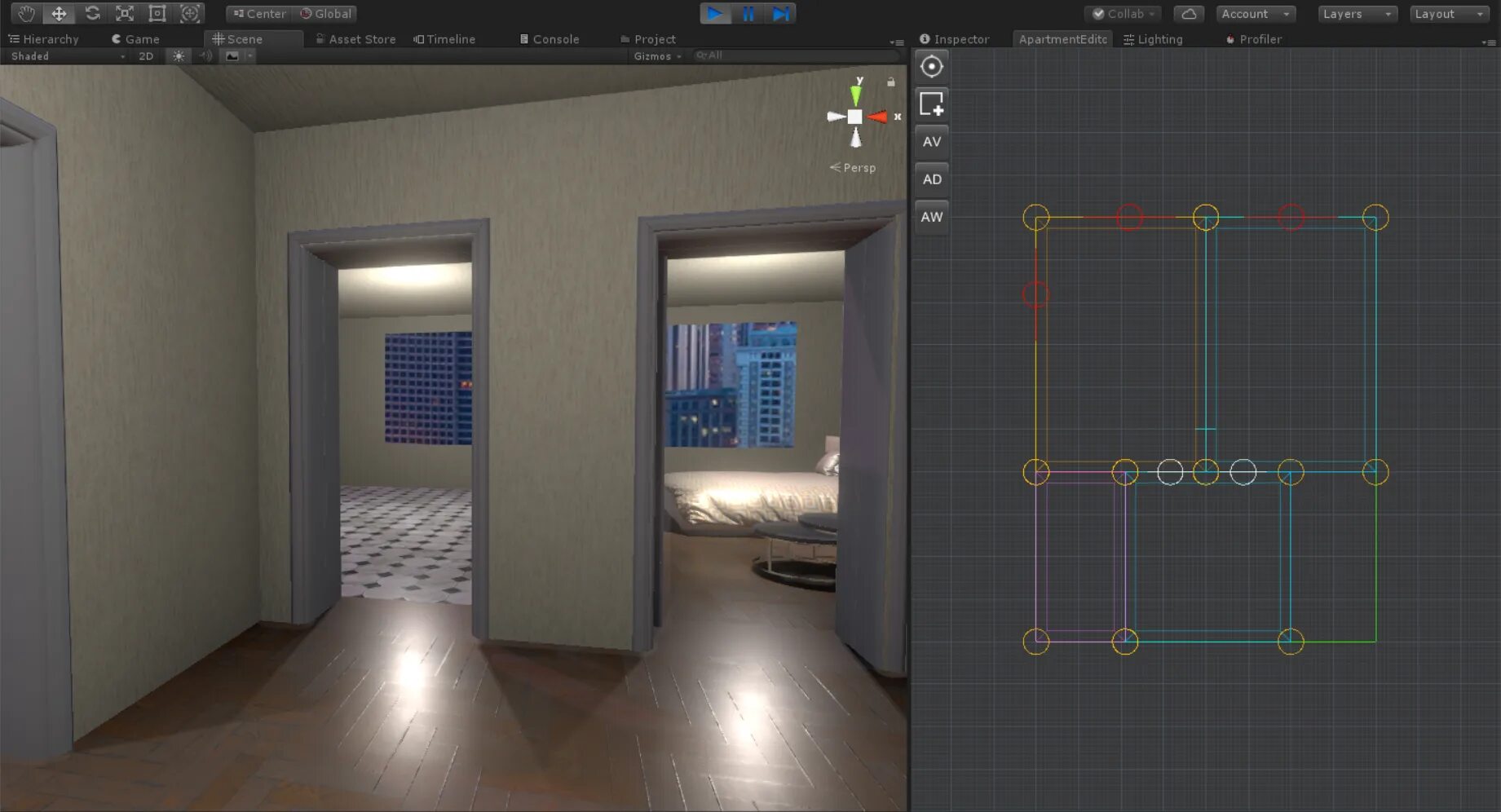Toggle Global handle rotation
Screen dimensions: 1501x812
[325, 14]
